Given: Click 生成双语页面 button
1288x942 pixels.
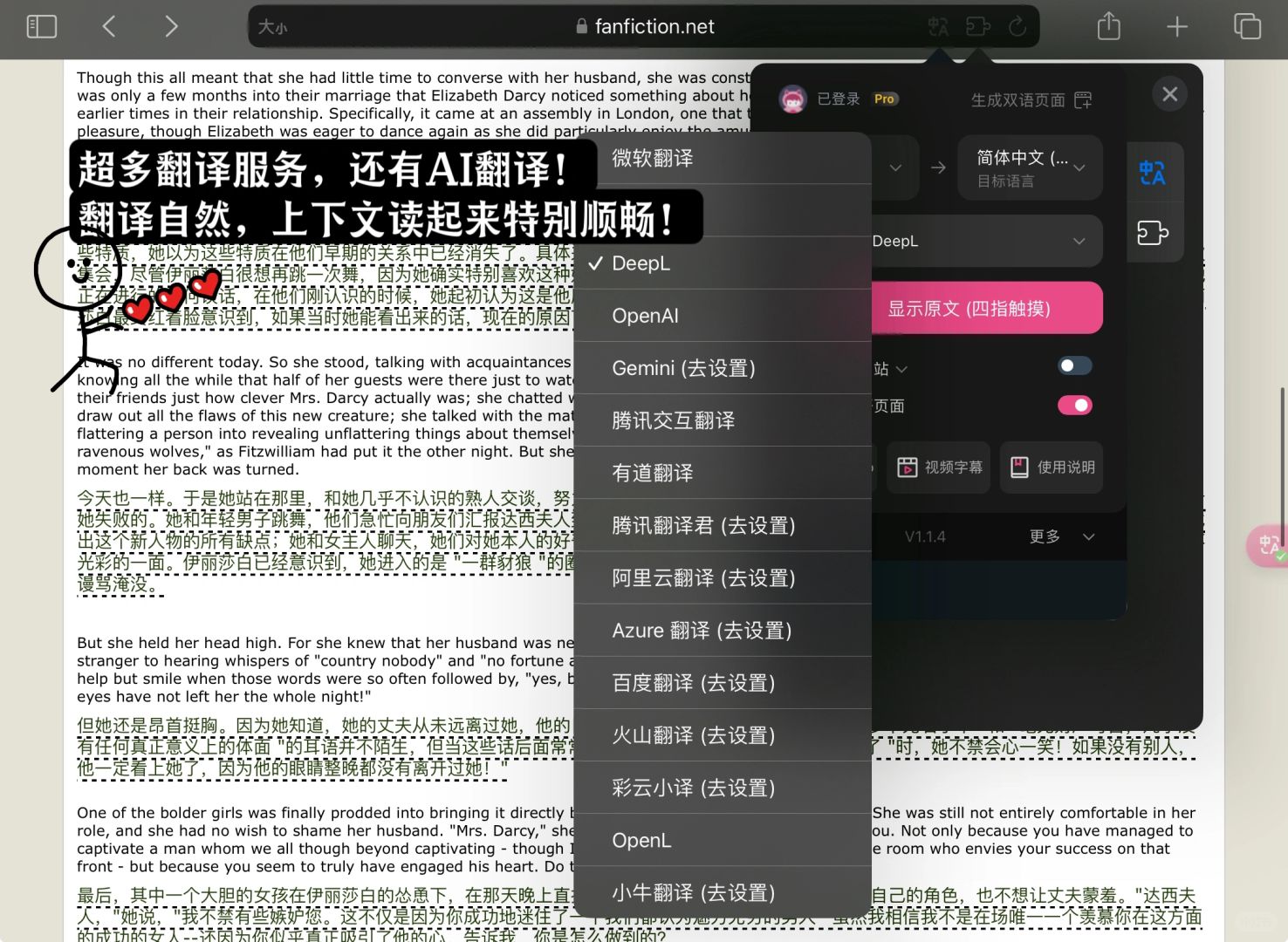Looking at the screenshot, I should point(1031,100).
